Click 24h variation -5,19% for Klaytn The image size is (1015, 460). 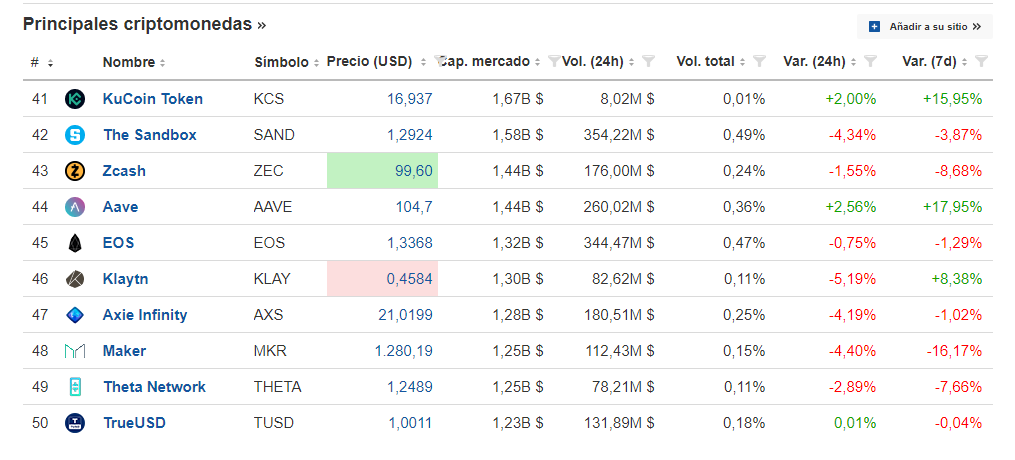click(853, 279)
